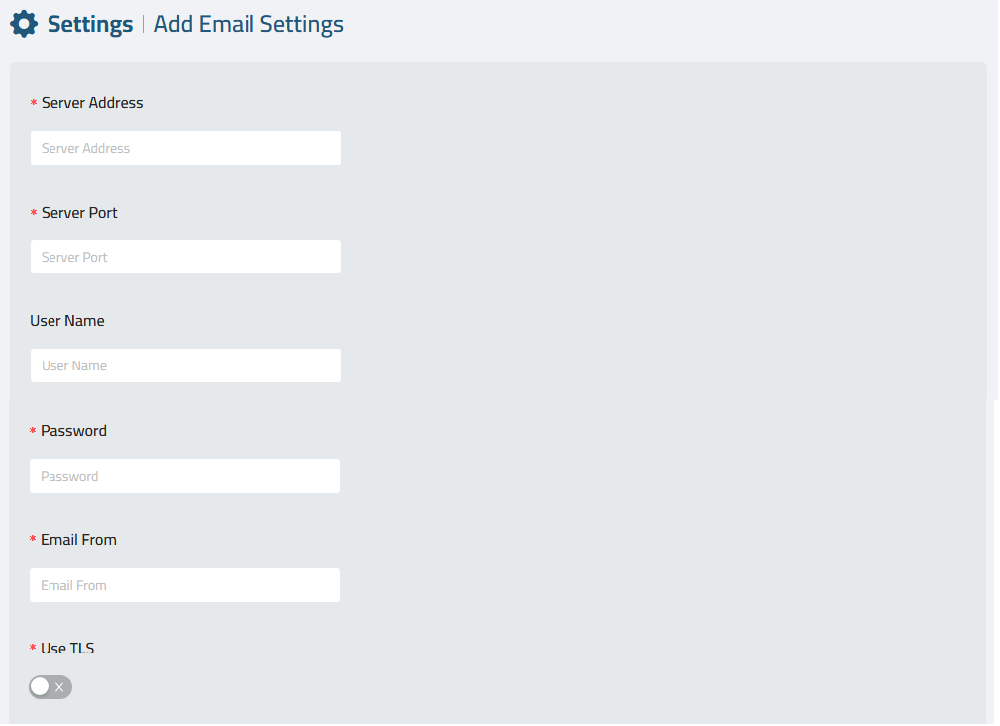1000x726 pixels.
Task: Click the Add Email Settings heading
Action: [249, 24]
